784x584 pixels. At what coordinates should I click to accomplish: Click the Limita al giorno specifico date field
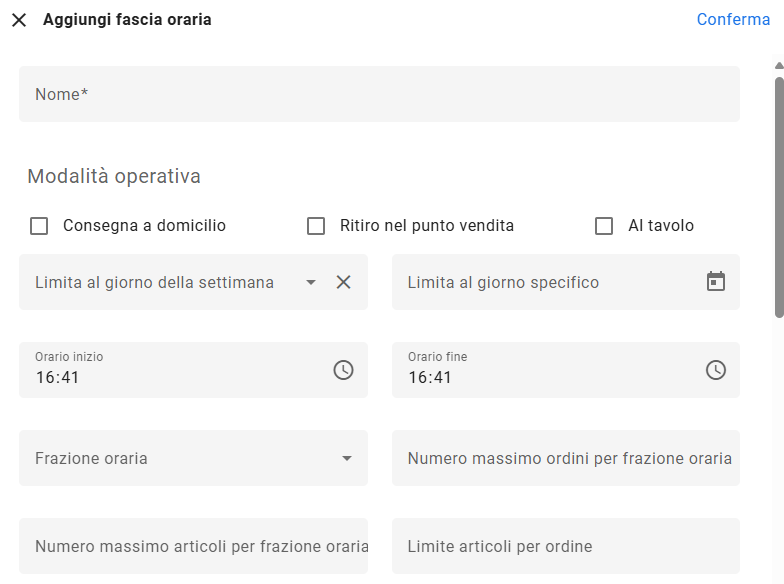(566, 282)
